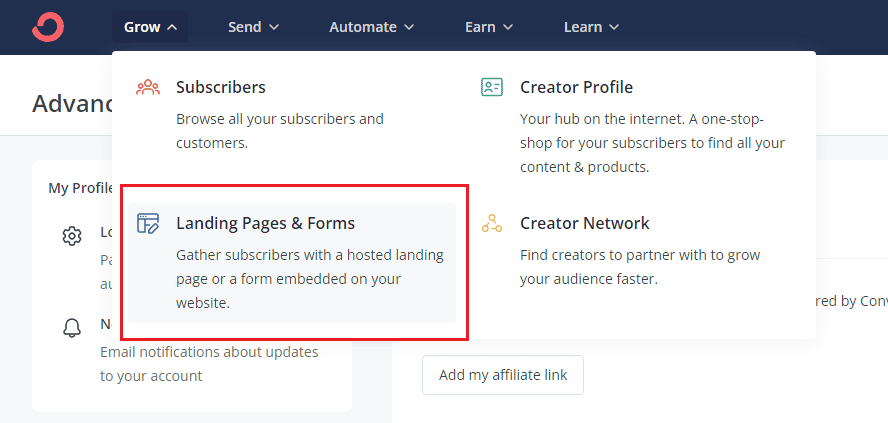This screenshot has height=423, width=888.
Task: Click the Creator Network nodes icon
Action: (492, 223)
